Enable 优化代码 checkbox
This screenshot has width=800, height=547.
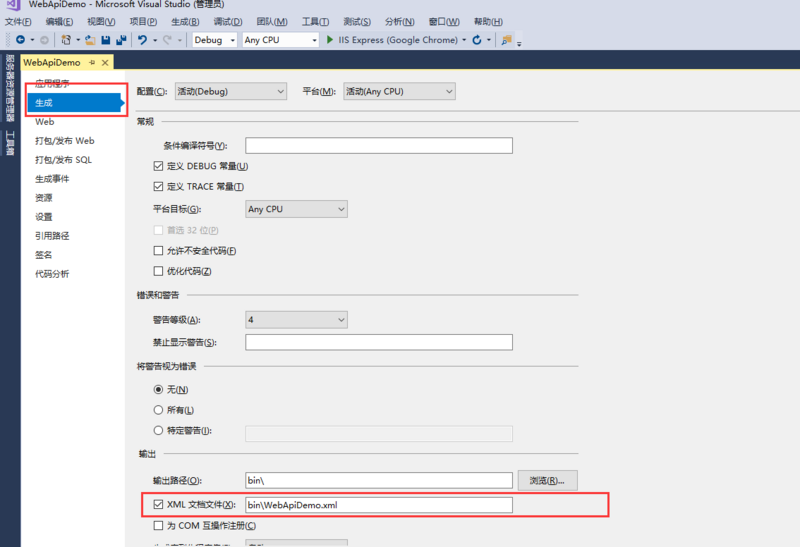[x=158, y=271]
